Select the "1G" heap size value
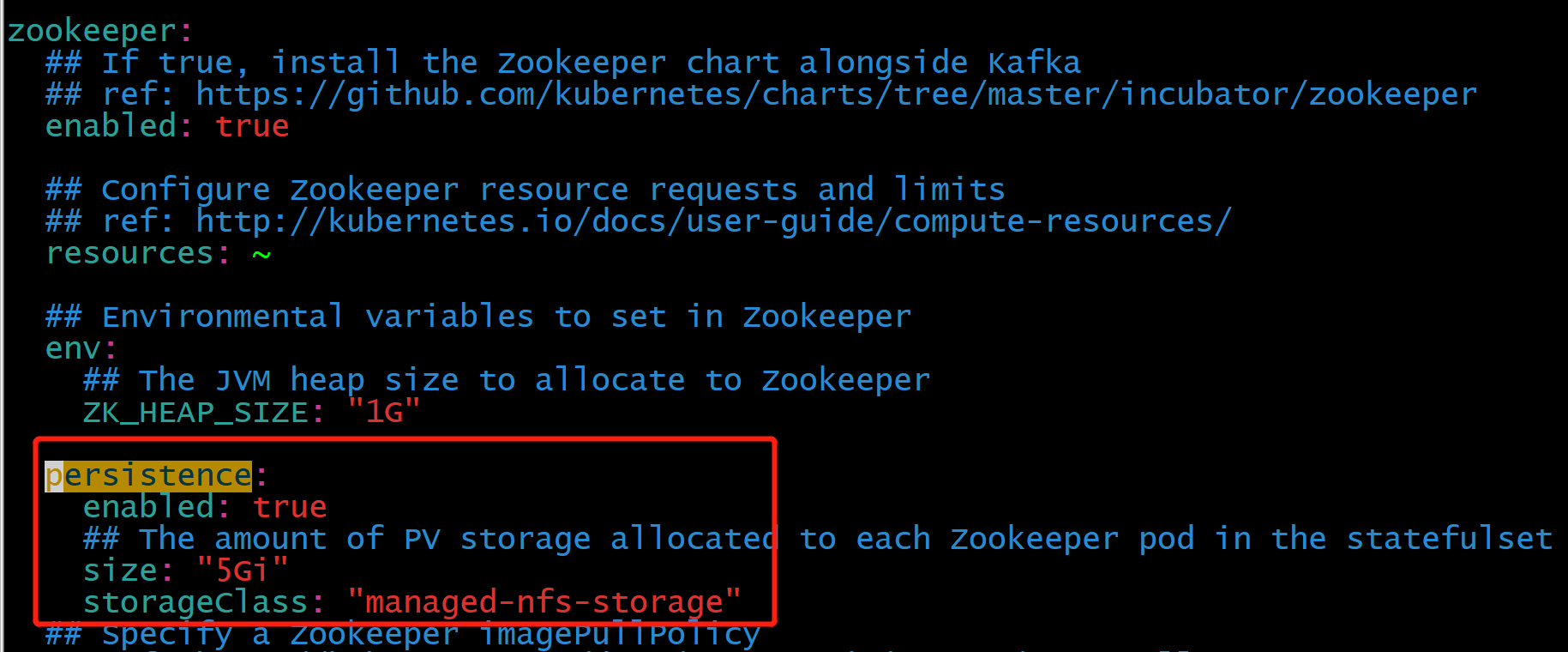The height and width of the screenshot is (652, 1568). click(x=384, y=413)
